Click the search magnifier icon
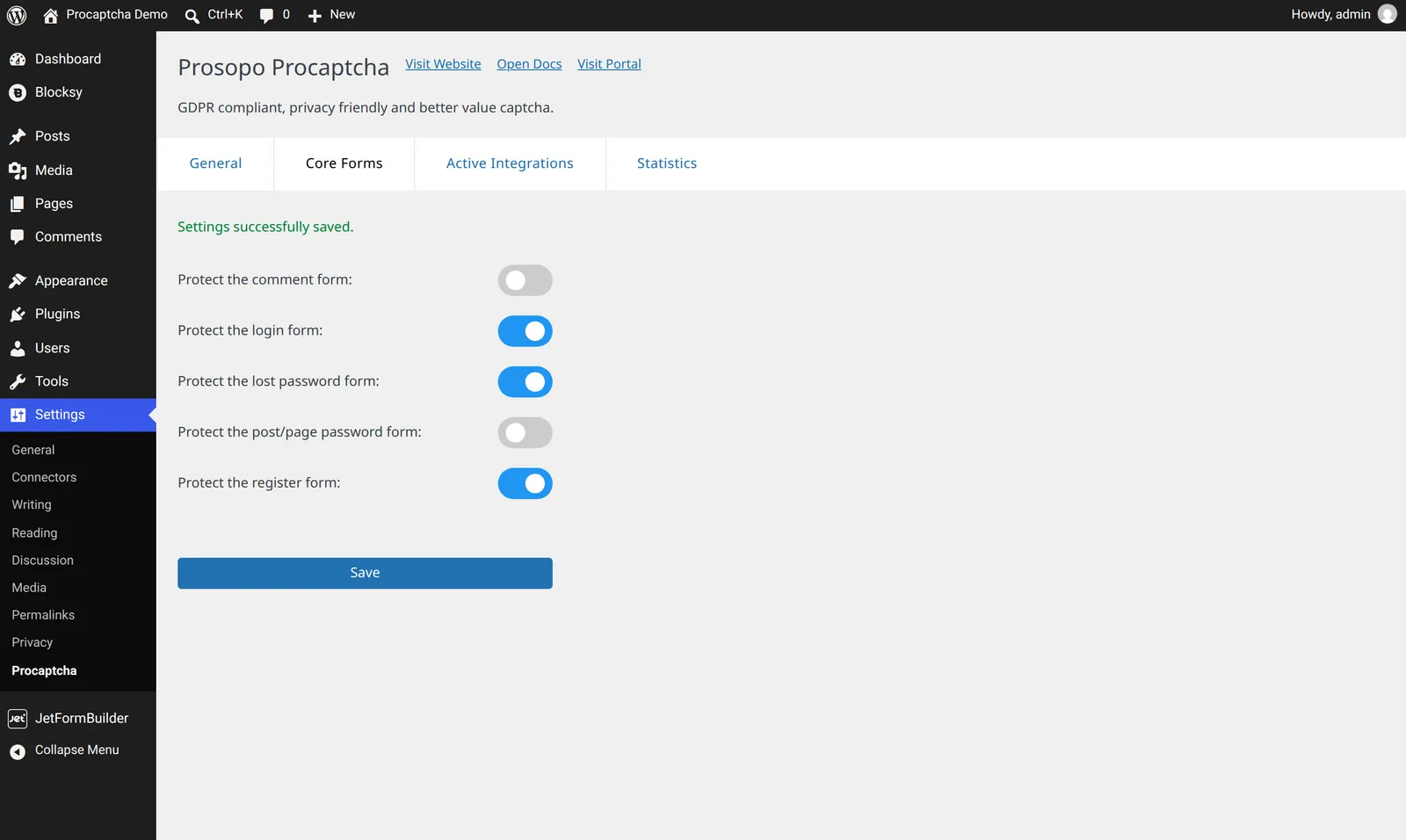The image size is (1406, 840). point(192,16)
